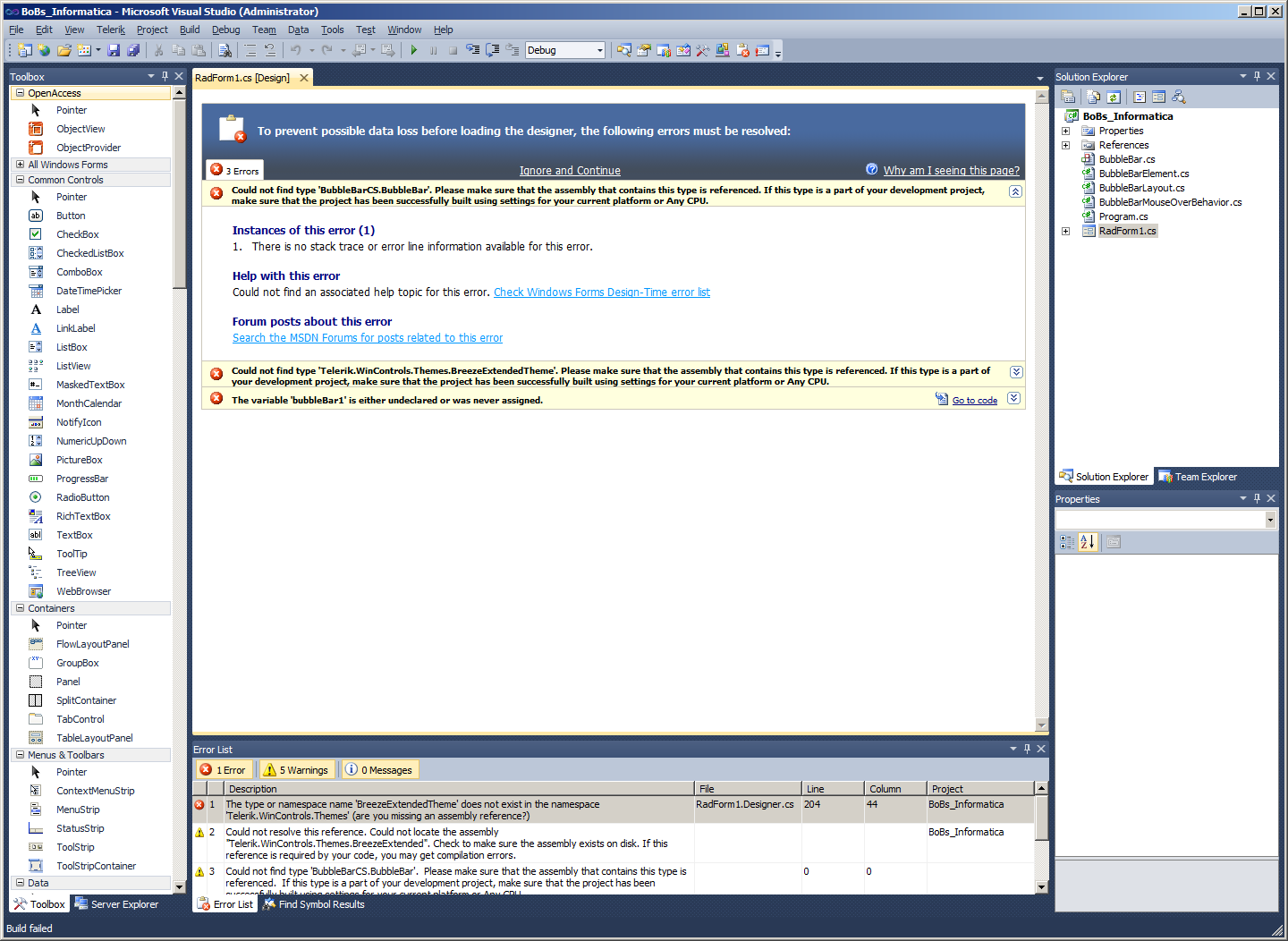Collapse the first BubbleBar error details
Screen dimensions: 1288x941
(x=1015, y=191)
